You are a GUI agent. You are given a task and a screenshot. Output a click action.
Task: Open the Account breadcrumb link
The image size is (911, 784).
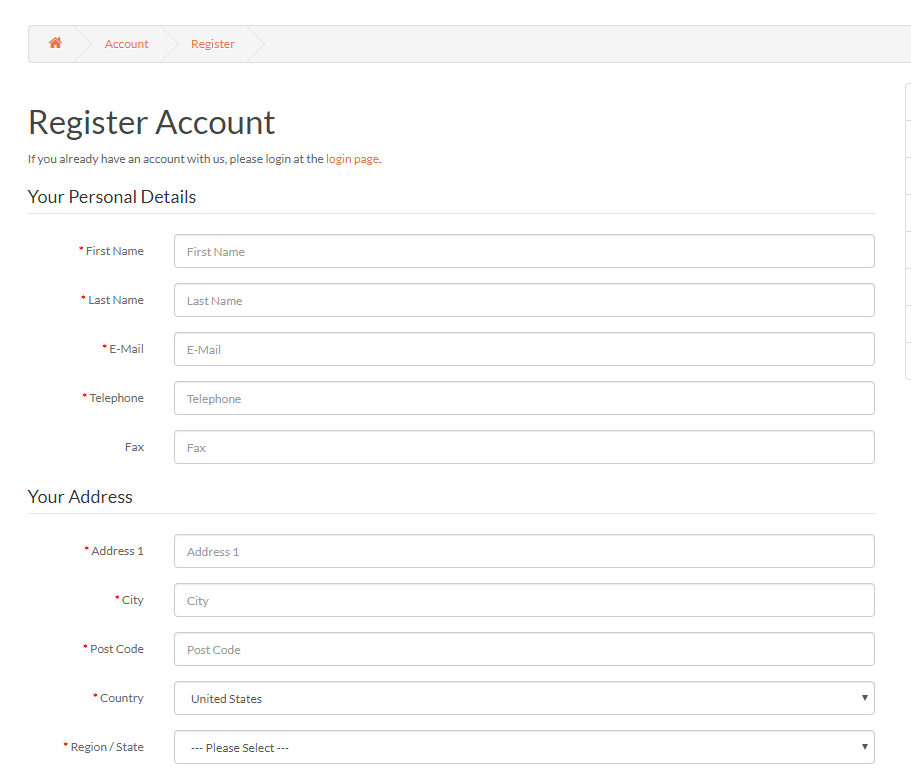pyautogui.click(x=126, y=44)
